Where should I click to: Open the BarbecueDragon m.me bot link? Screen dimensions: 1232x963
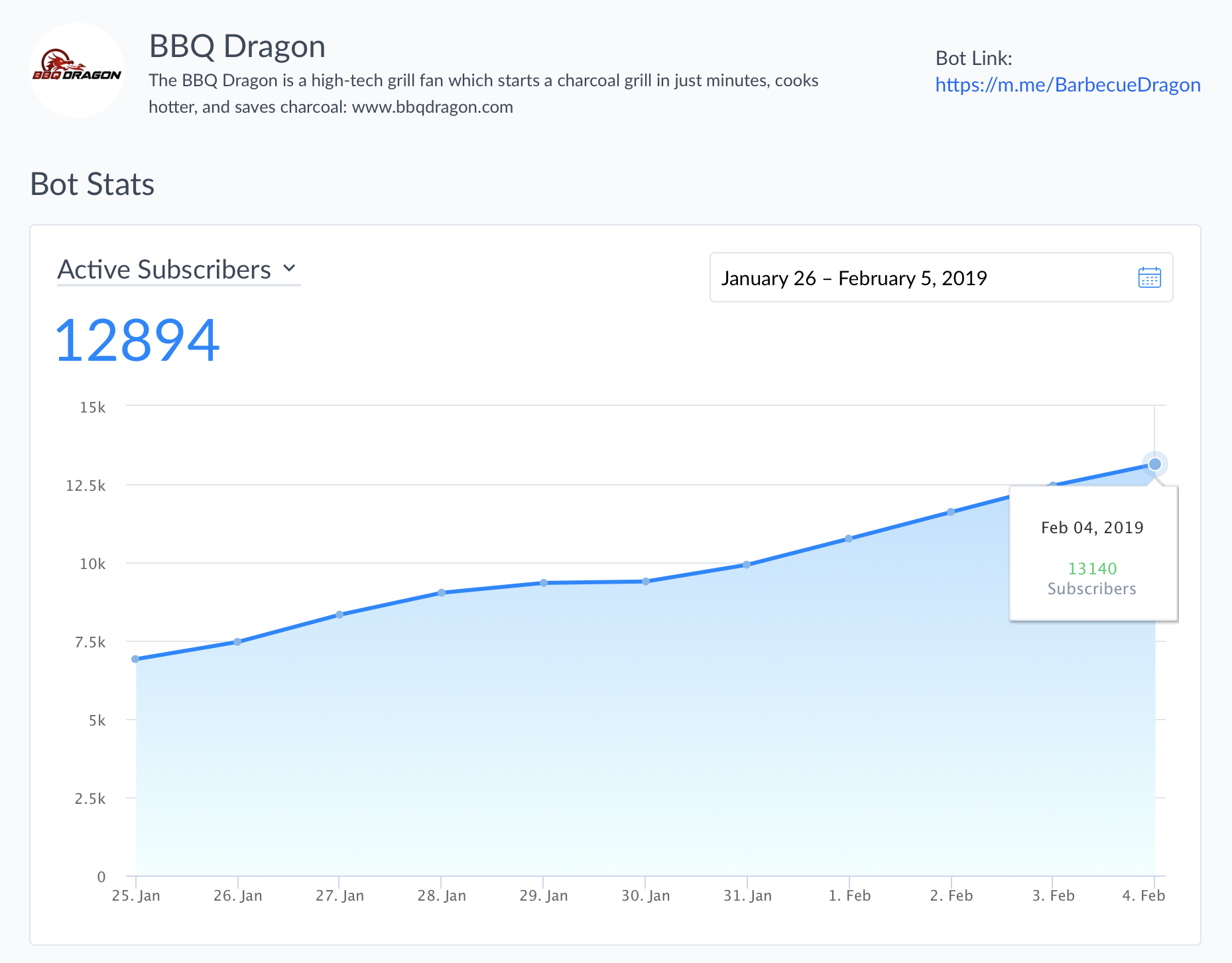[1068, 85]
